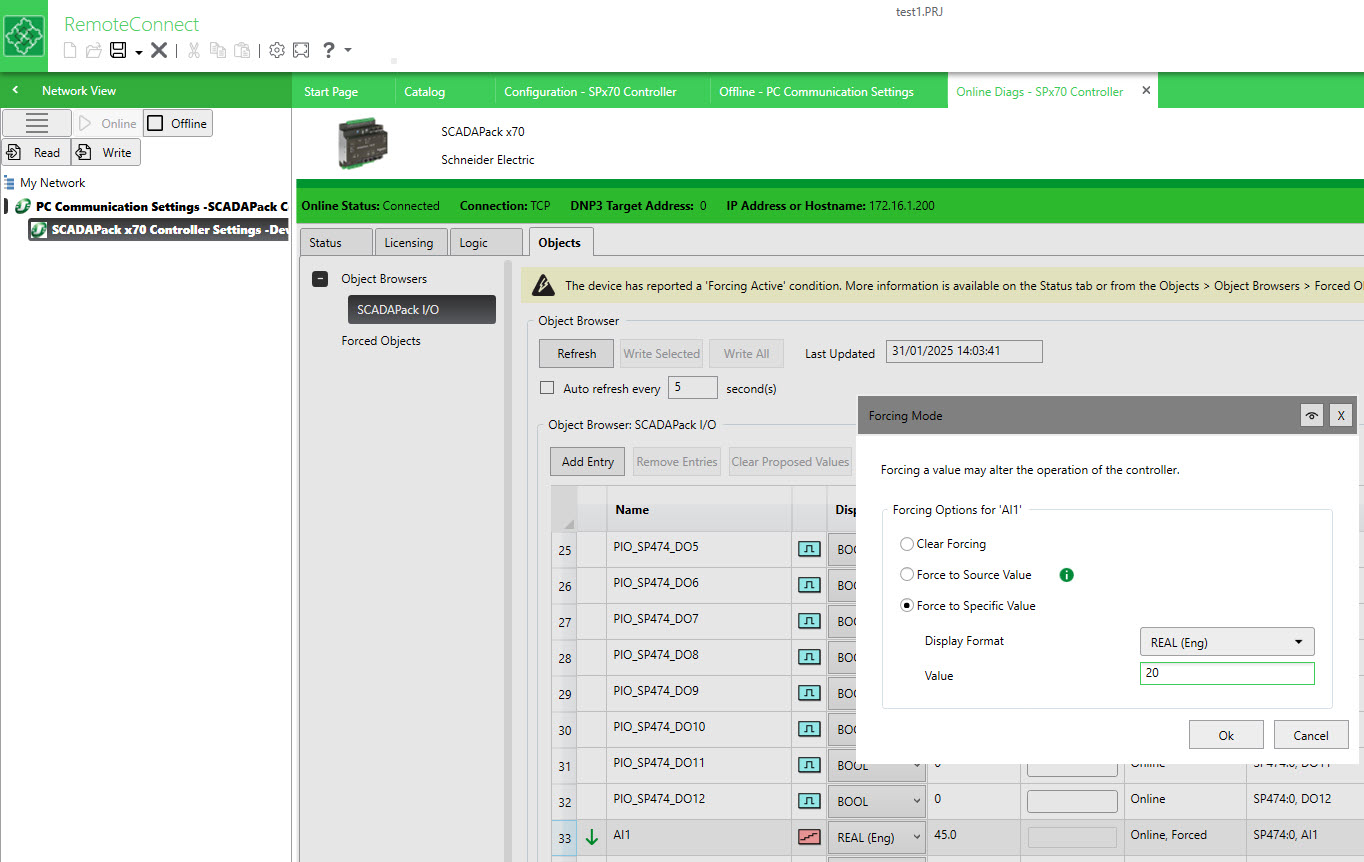Image resolution: width=1364 pixels, height=862 pixels.
Task: Switch to the Licensing tab
Action: pos(409,242)
